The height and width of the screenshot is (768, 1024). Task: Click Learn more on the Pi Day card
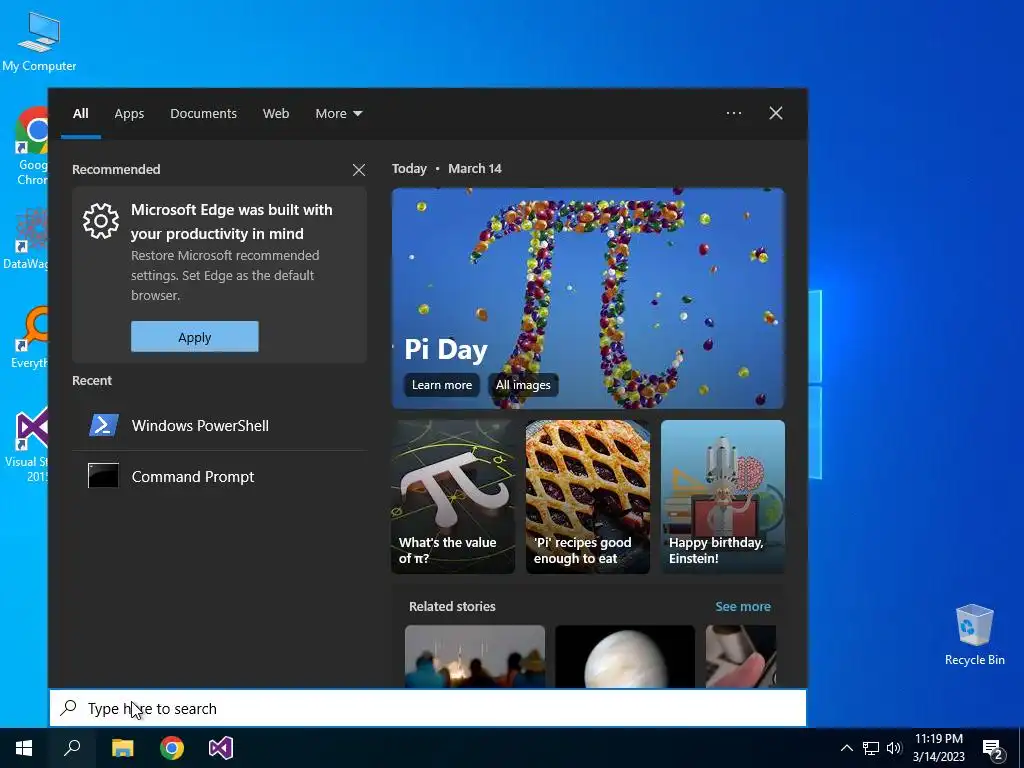(441, 385)
